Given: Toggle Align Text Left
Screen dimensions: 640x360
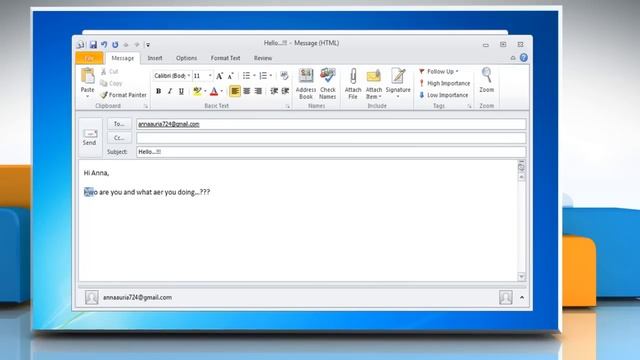Looking at the screenshot, I should [x=235, y=91].
